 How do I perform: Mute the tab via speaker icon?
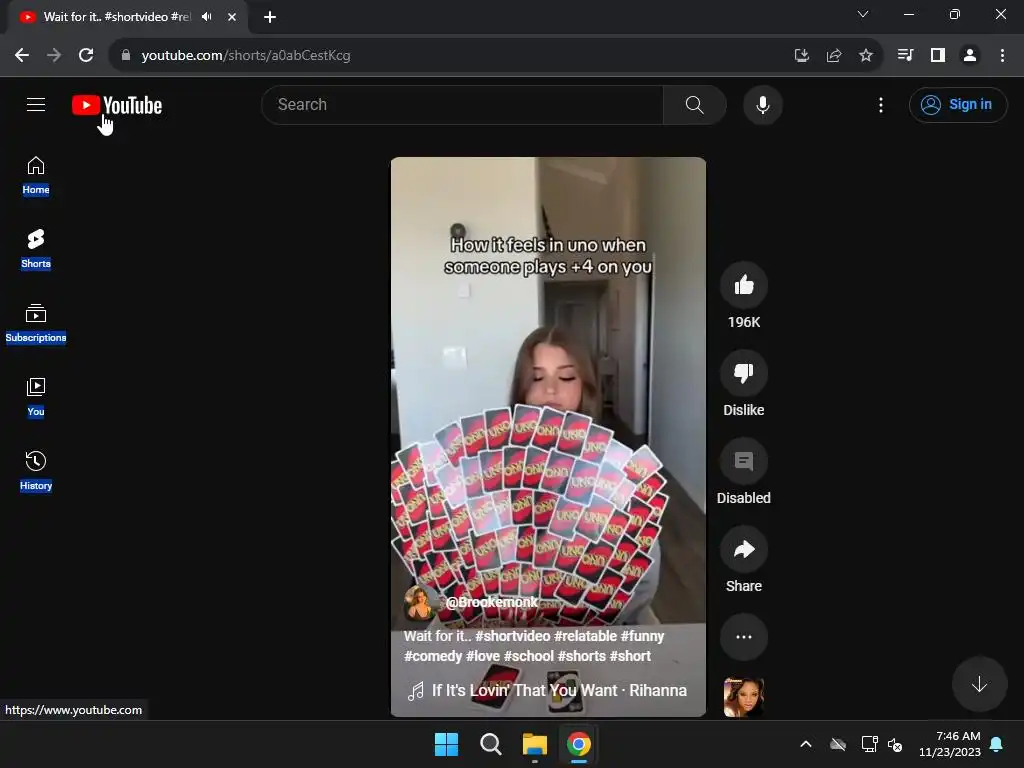point(207,17)
